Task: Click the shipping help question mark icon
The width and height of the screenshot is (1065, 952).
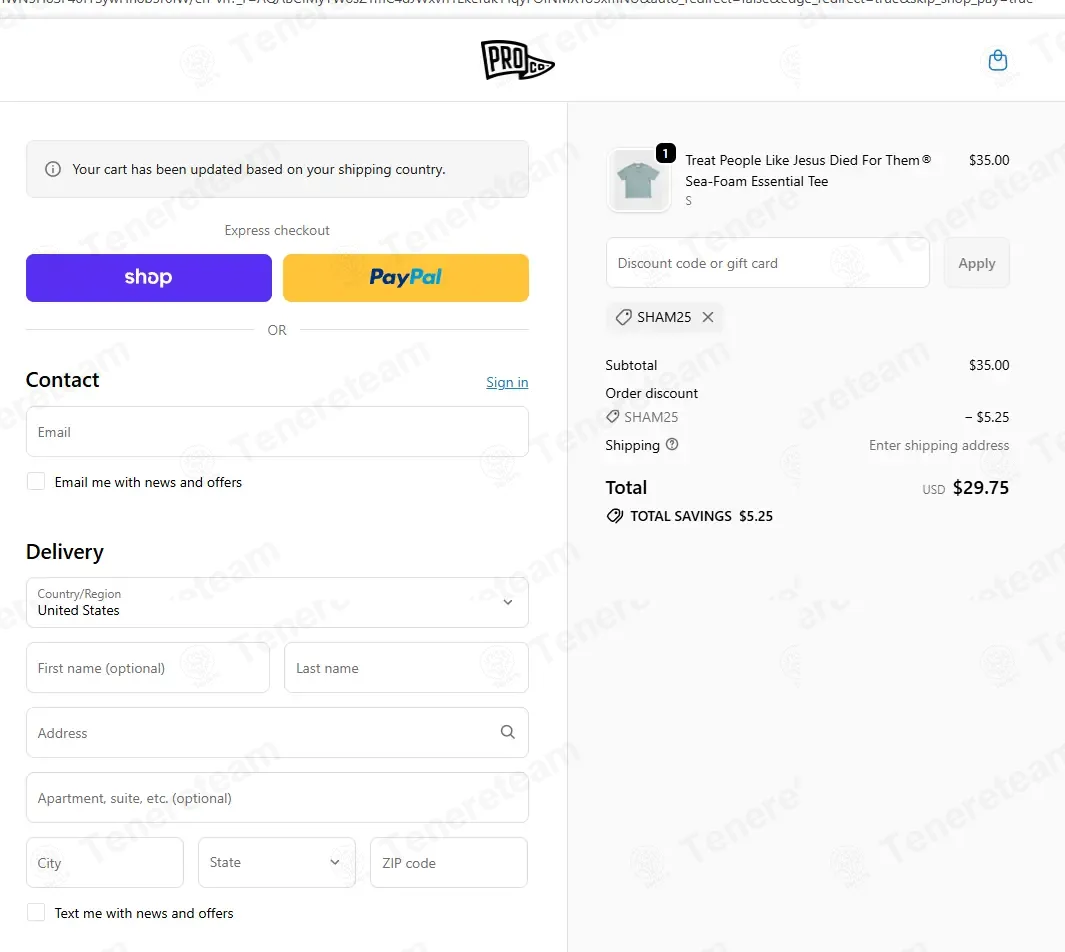Action: (672, 444)
